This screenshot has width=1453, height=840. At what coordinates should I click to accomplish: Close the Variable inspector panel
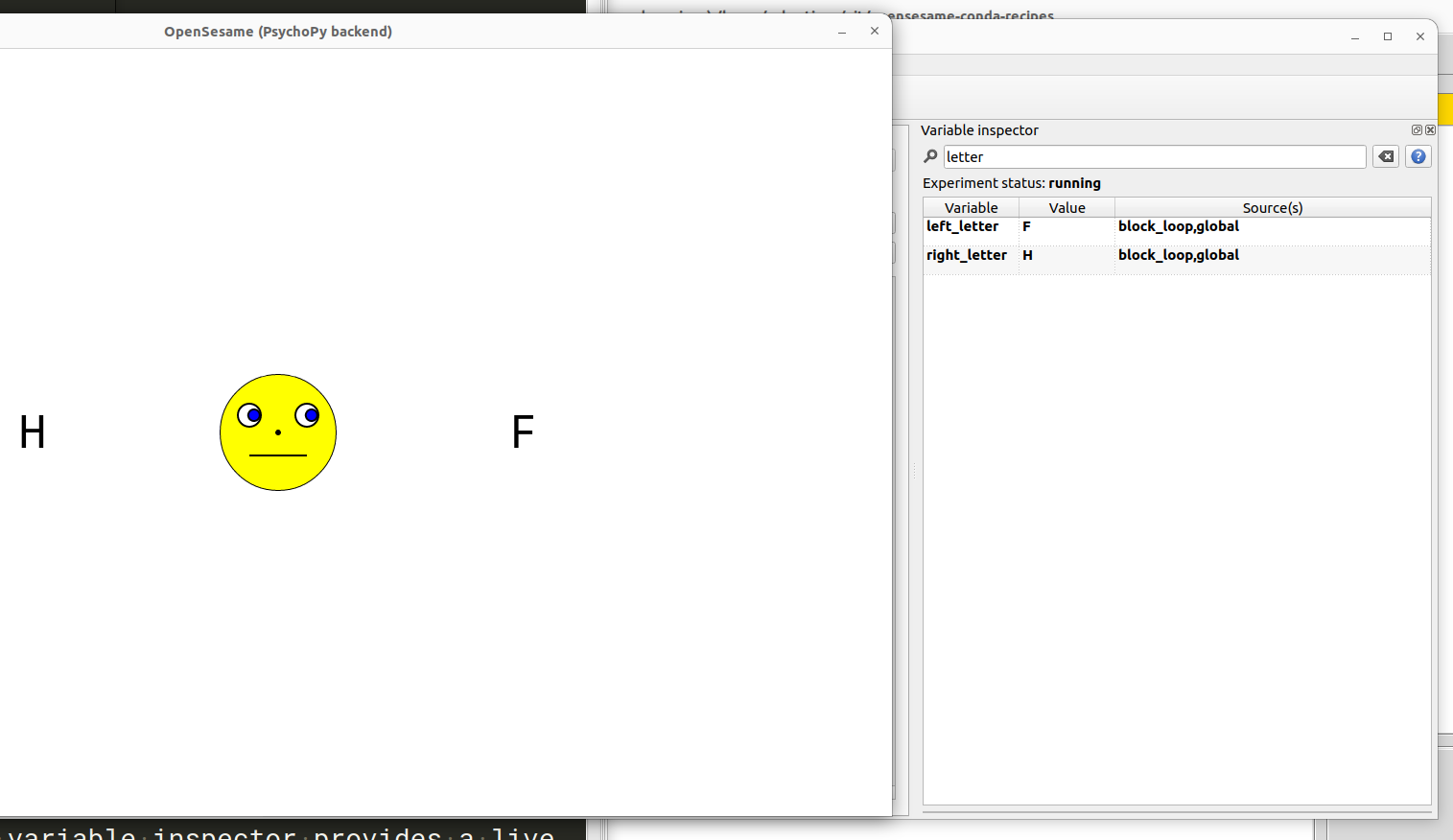click(1429, 129)
